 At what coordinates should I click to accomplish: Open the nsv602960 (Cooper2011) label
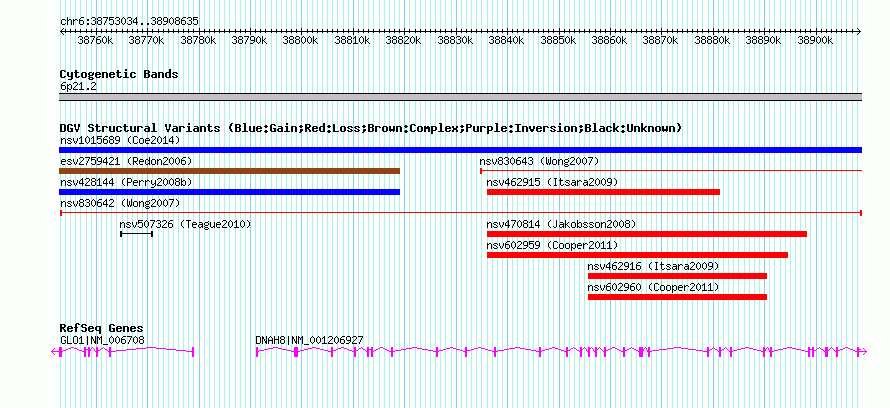click(x=653, y=287)
